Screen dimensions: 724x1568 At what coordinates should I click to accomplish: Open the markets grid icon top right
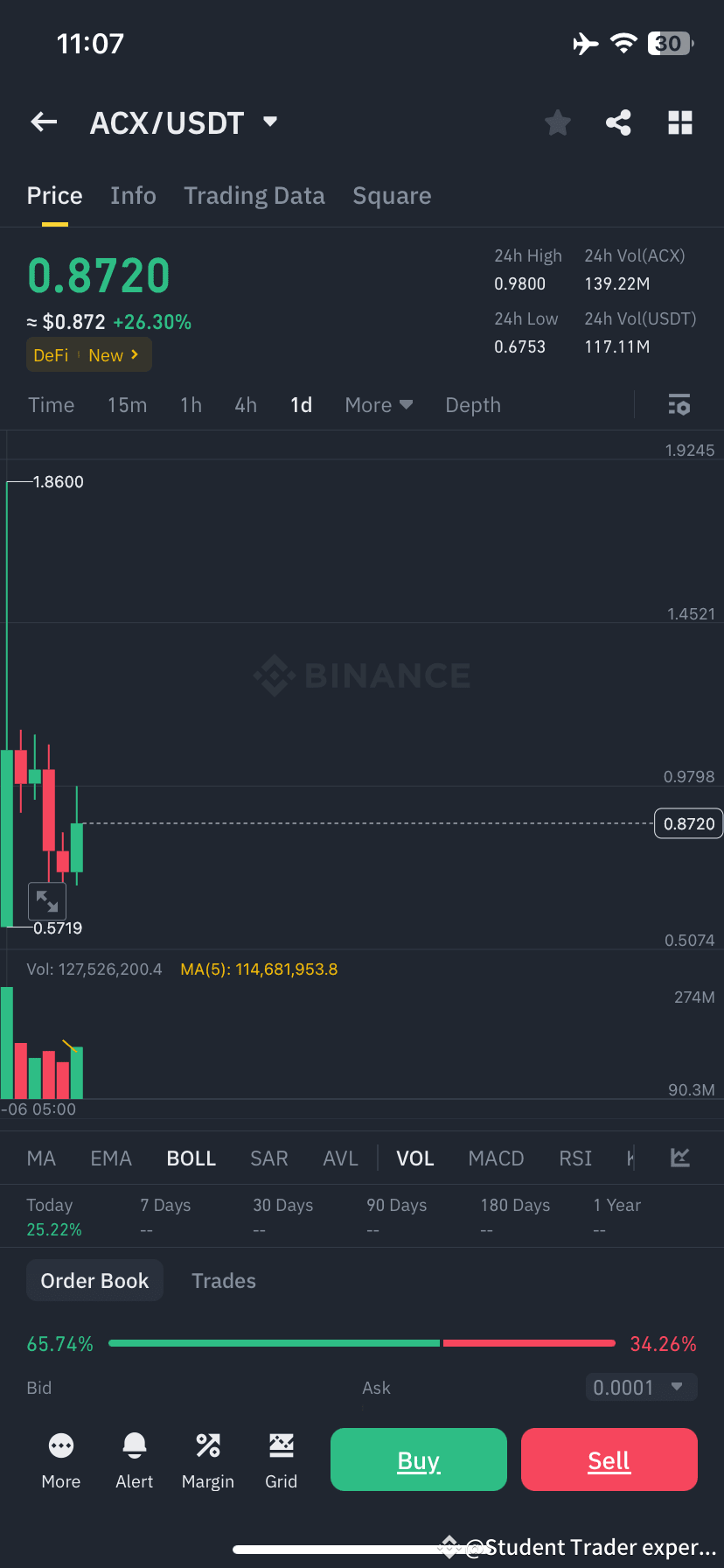680,122
